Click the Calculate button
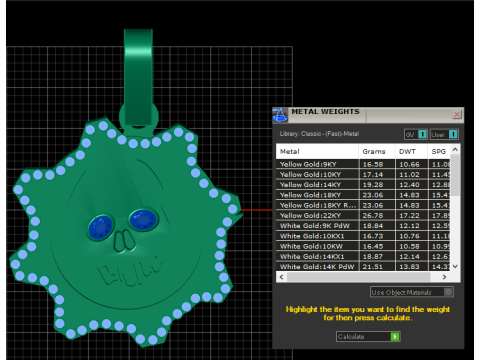 [x=368, y=336]
